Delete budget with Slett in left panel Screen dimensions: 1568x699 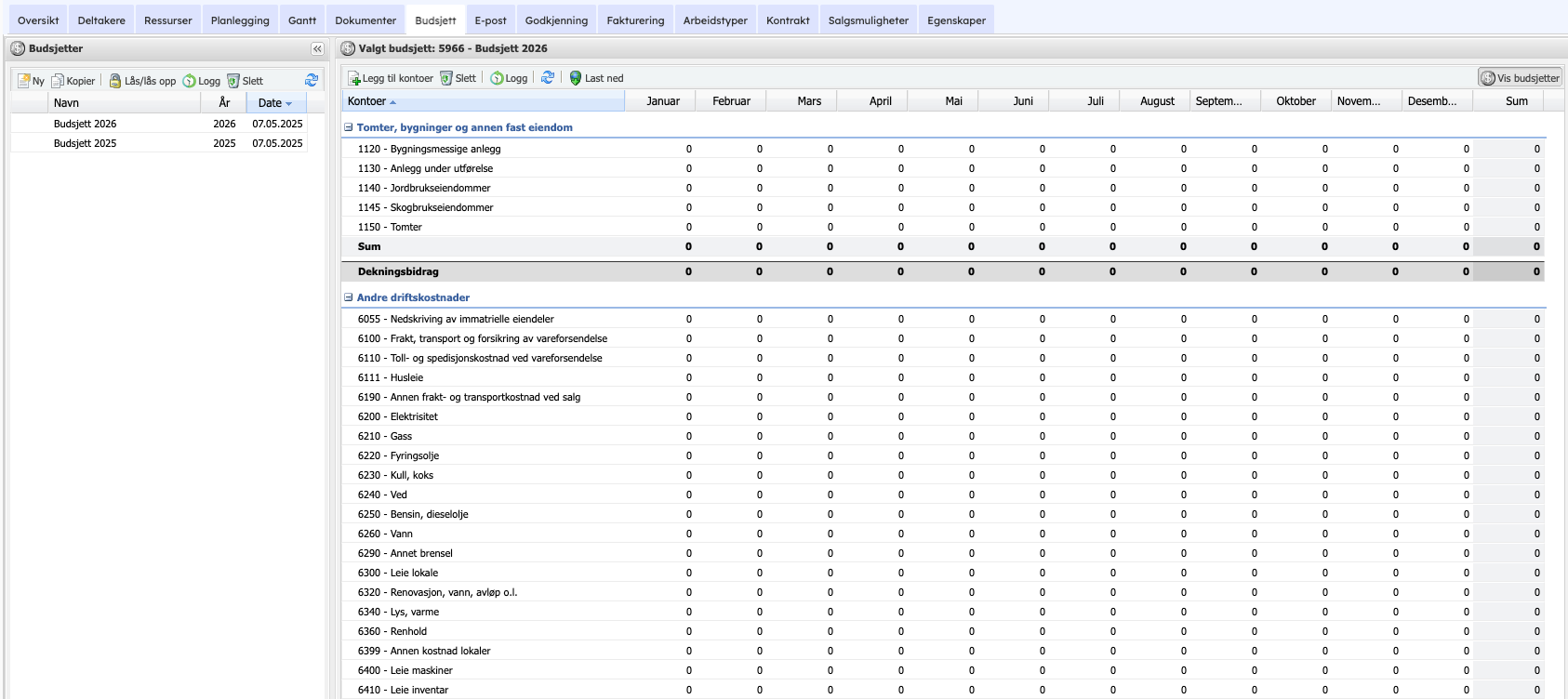[246, 81]
